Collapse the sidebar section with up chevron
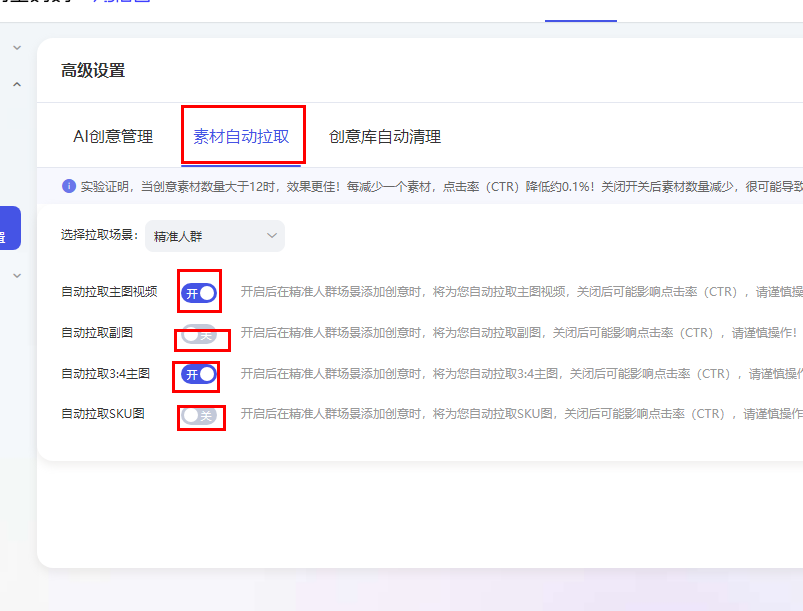This screenshot has width=803, height=611. click(x=17, y=86)
